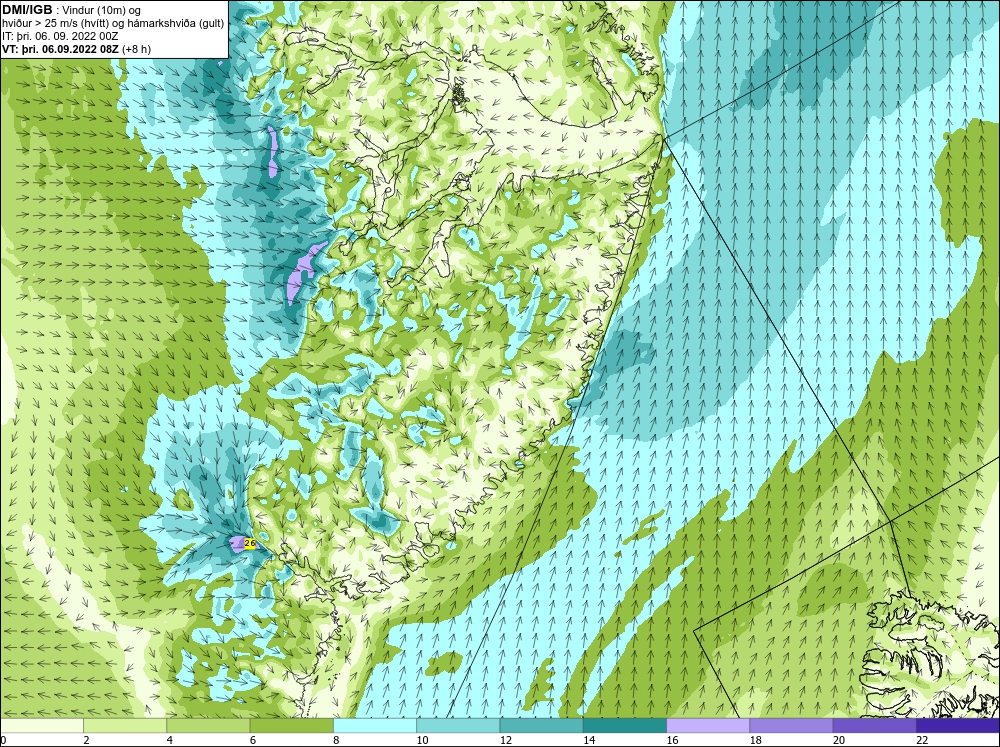Click the legend scale value 14
The width and height of the screenshot is (1000, 747).
tap(589, 740)
